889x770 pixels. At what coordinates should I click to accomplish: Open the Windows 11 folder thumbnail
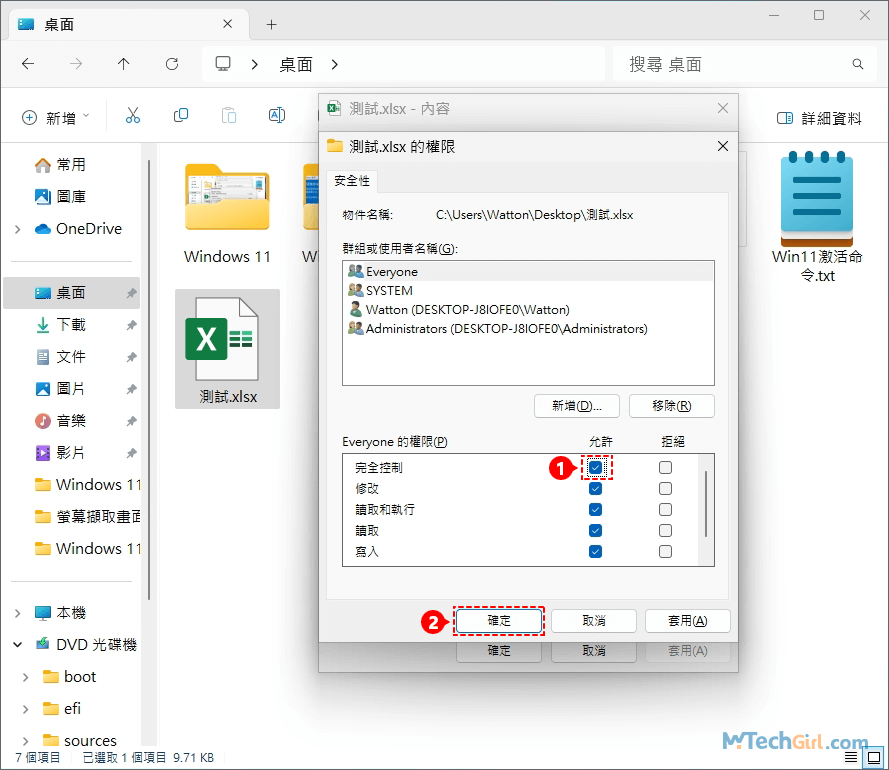click(227, 200)
